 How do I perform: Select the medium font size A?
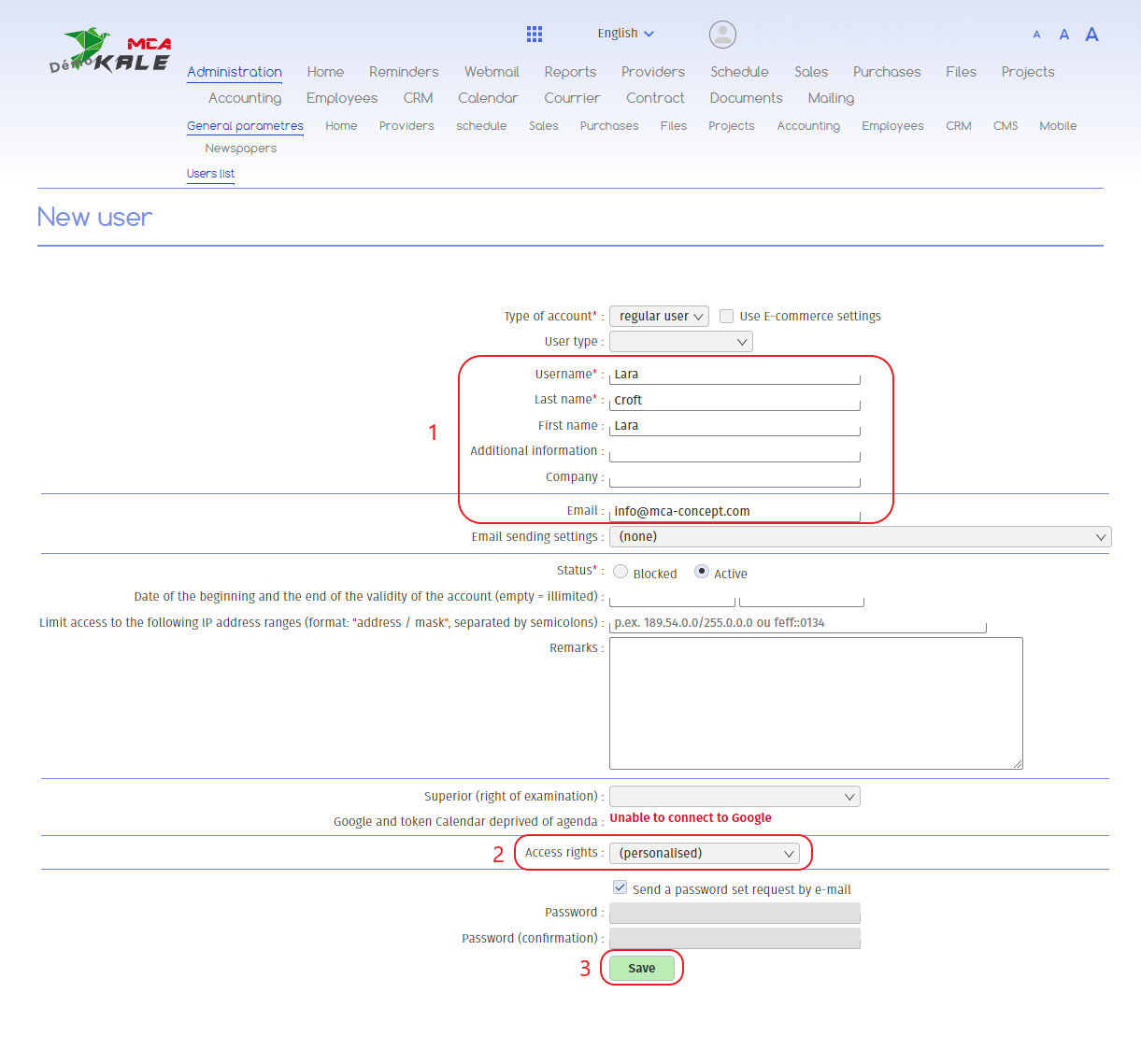pos(1063,35)
